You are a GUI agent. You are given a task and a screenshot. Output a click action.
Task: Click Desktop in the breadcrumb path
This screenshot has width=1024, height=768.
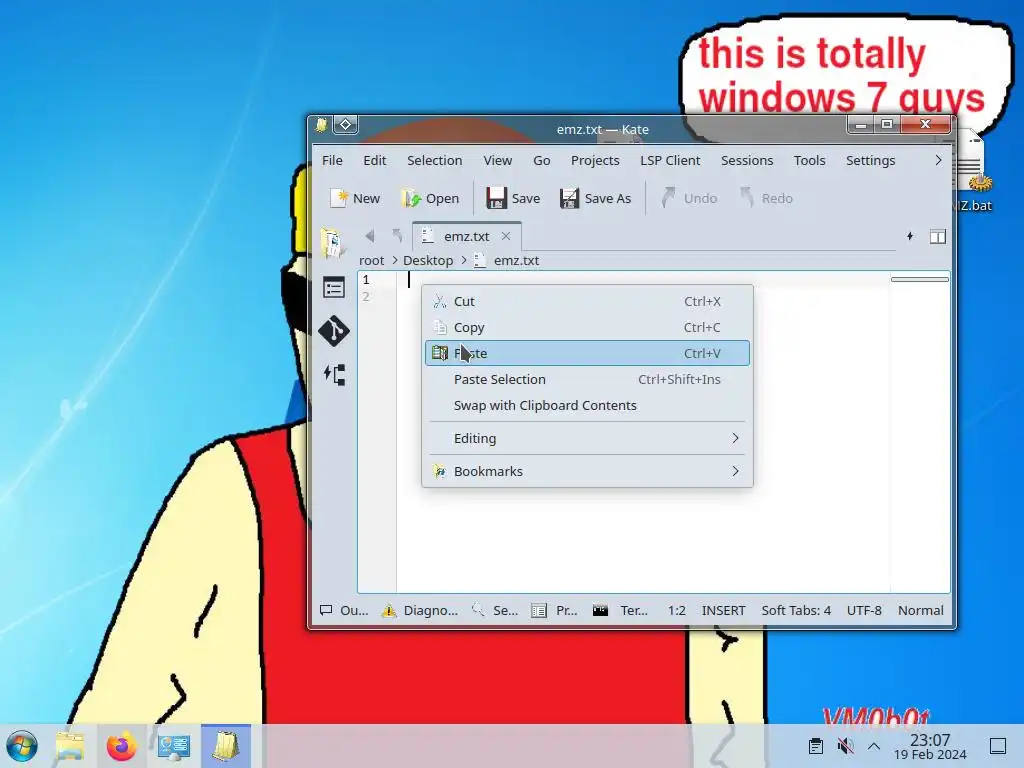click(x=428, y=260)
